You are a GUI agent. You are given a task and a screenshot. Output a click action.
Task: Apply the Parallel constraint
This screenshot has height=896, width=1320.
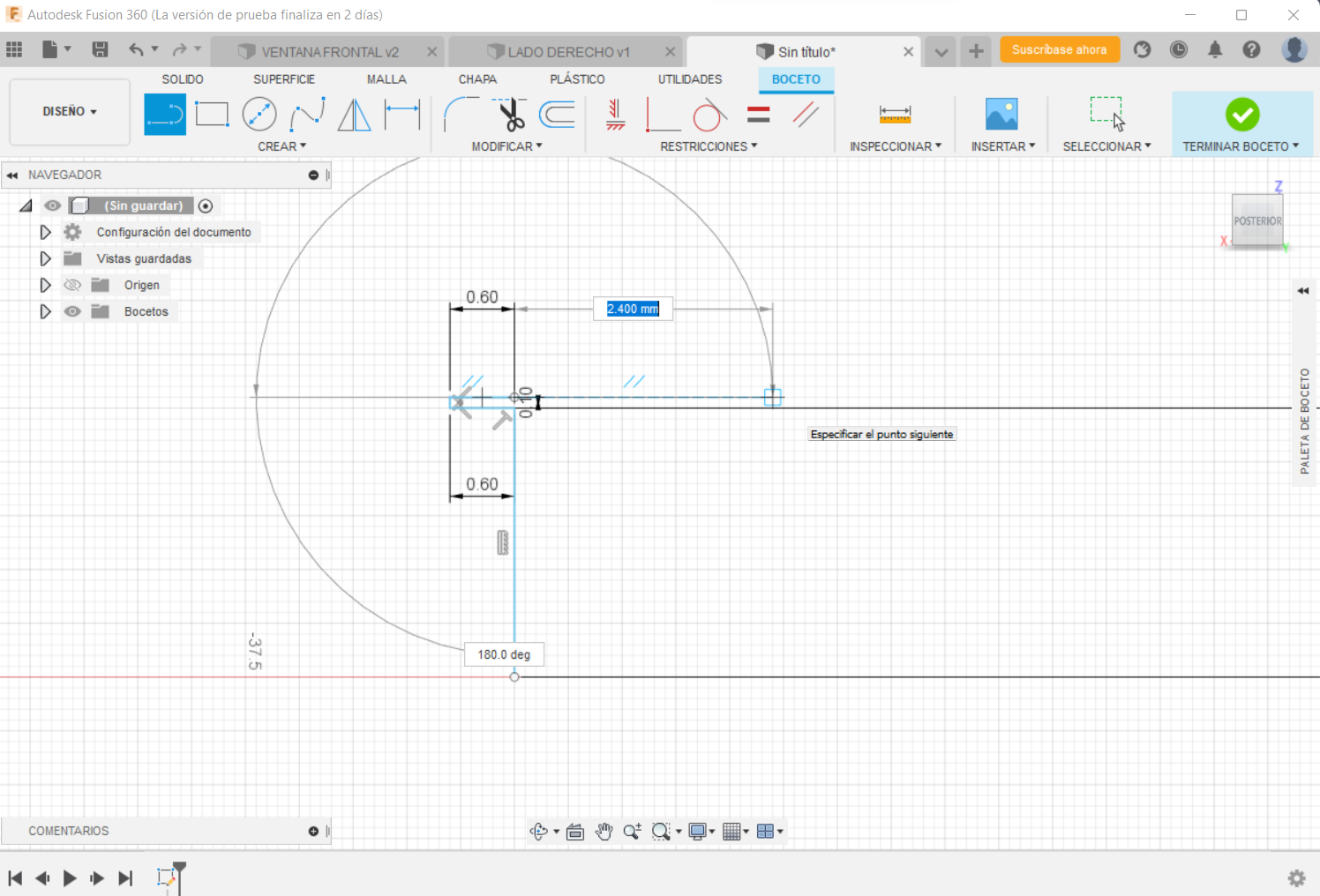(x=806, y=115)
